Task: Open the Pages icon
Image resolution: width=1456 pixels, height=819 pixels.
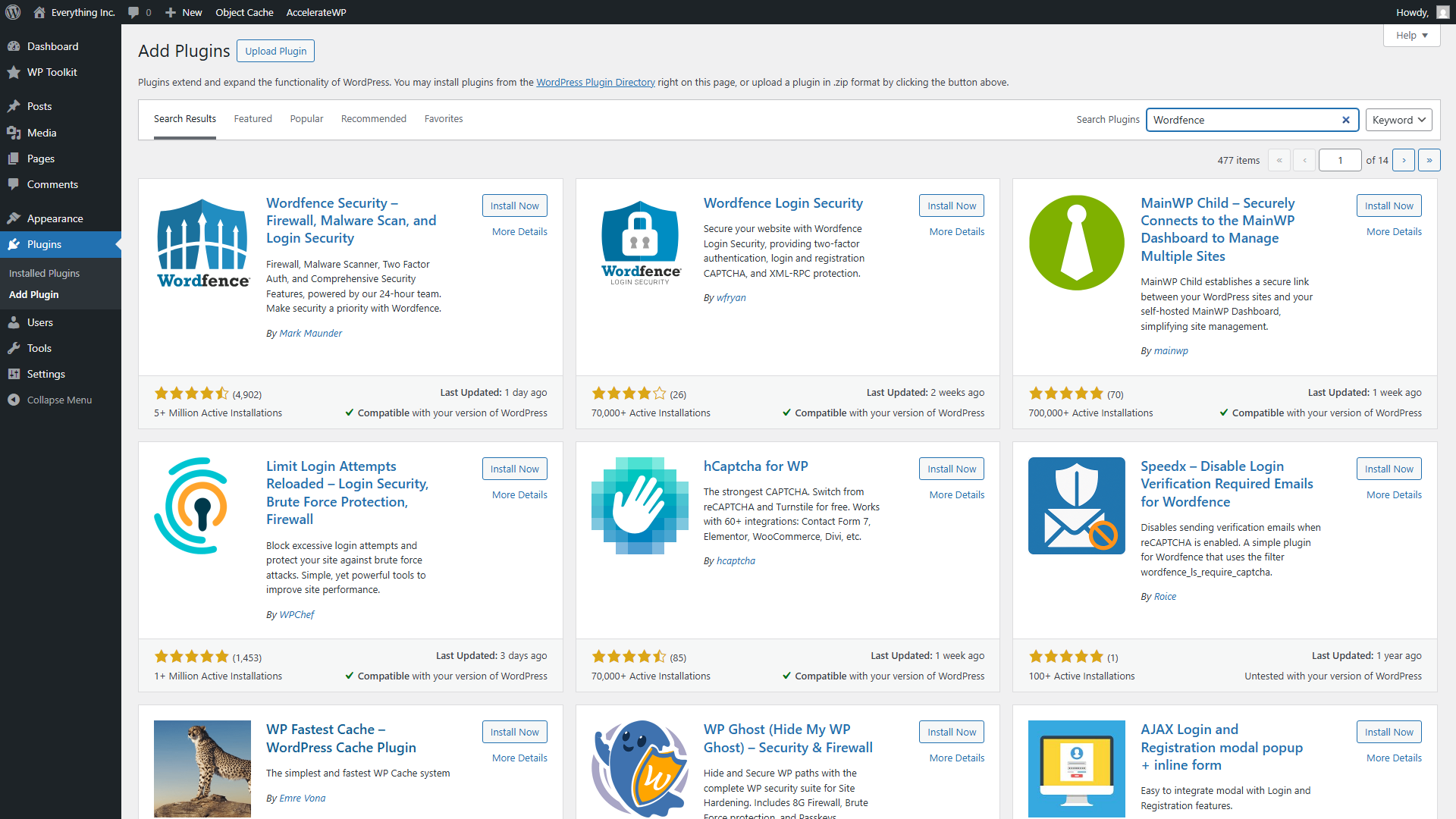Action: click(x=14, y=158)
